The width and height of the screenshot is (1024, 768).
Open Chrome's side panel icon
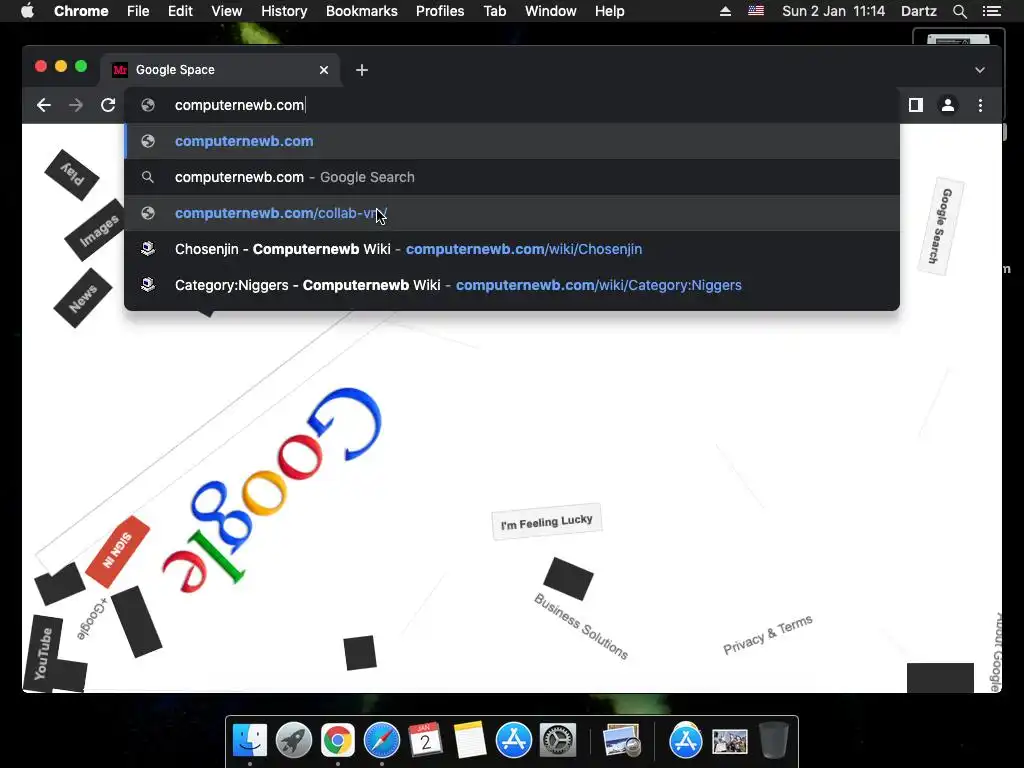coord(916,105)
